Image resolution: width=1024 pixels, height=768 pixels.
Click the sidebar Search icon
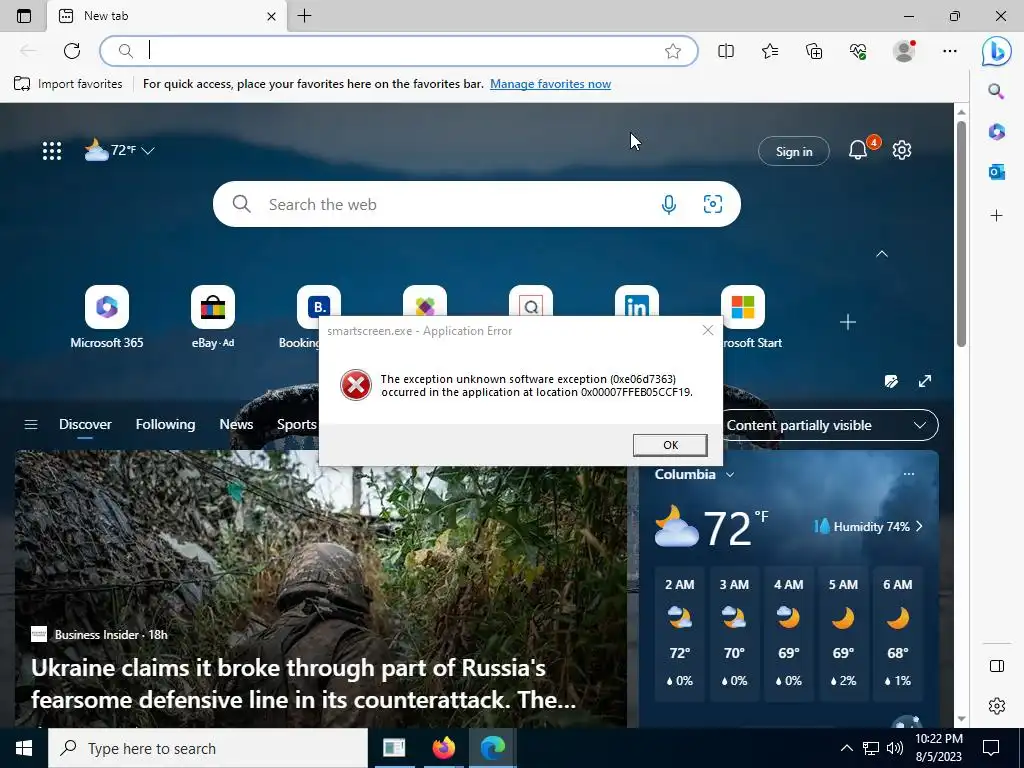996,91
